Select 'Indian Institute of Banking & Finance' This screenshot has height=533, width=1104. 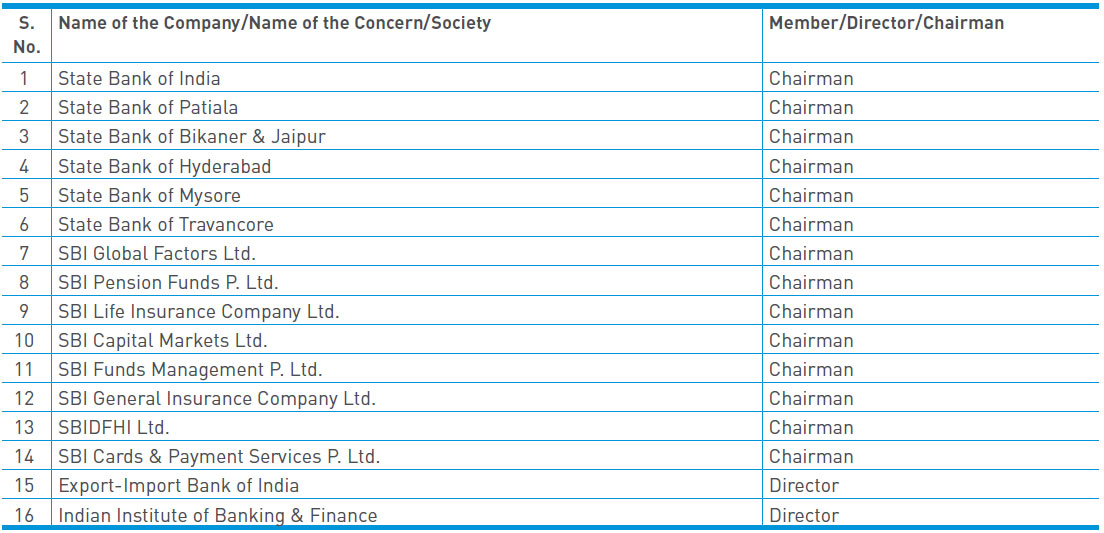tap(218, 515)
